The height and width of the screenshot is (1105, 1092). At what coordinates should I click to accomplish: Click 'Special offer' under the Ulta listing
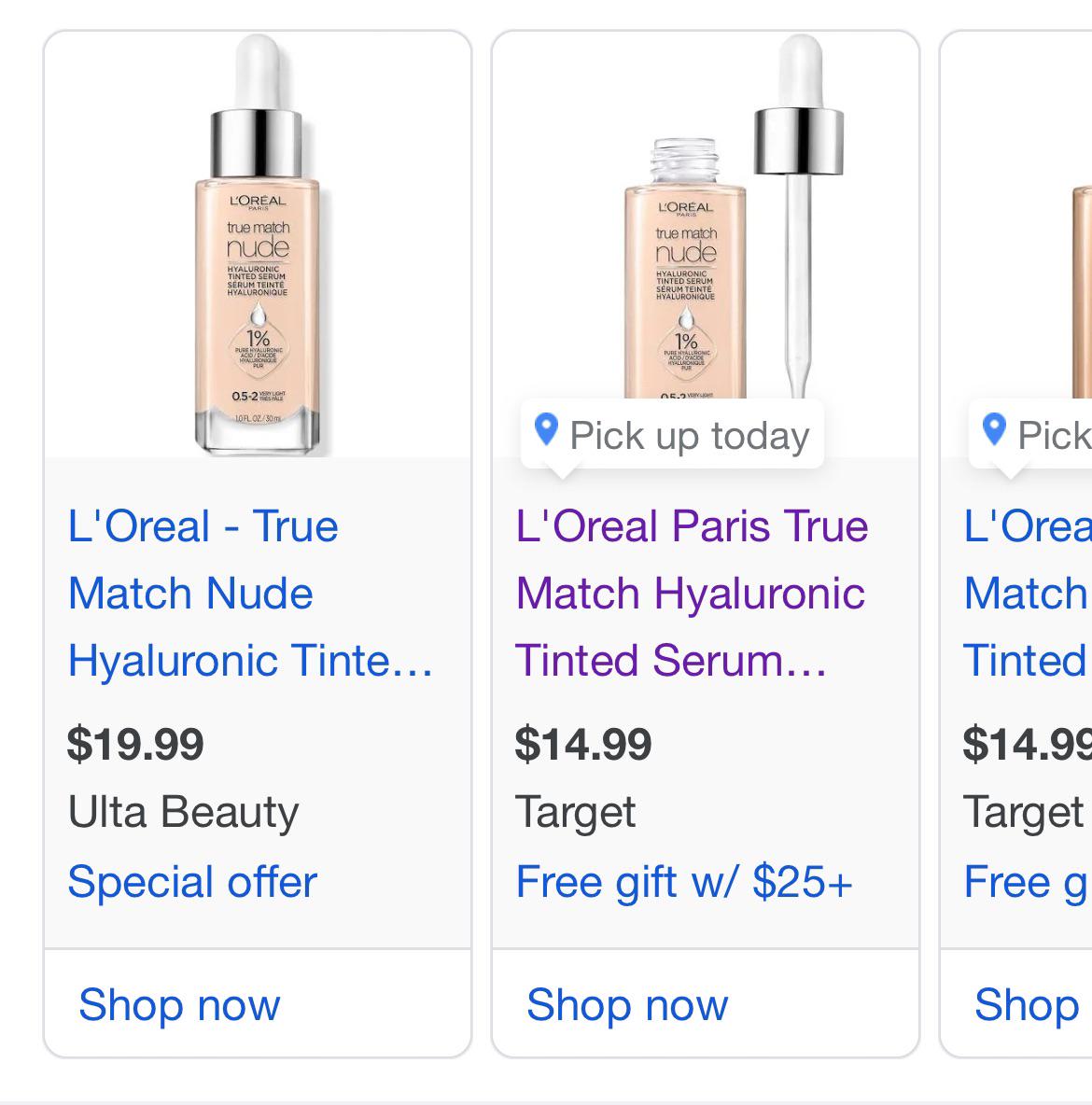[190, 881]
